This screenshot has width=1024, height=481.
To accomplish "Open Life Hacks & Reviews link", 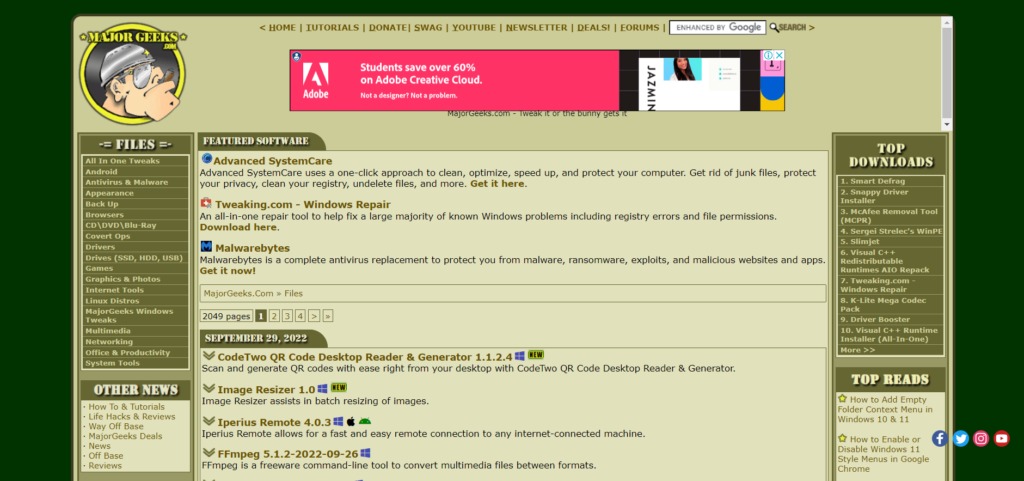I will (132, 416).
